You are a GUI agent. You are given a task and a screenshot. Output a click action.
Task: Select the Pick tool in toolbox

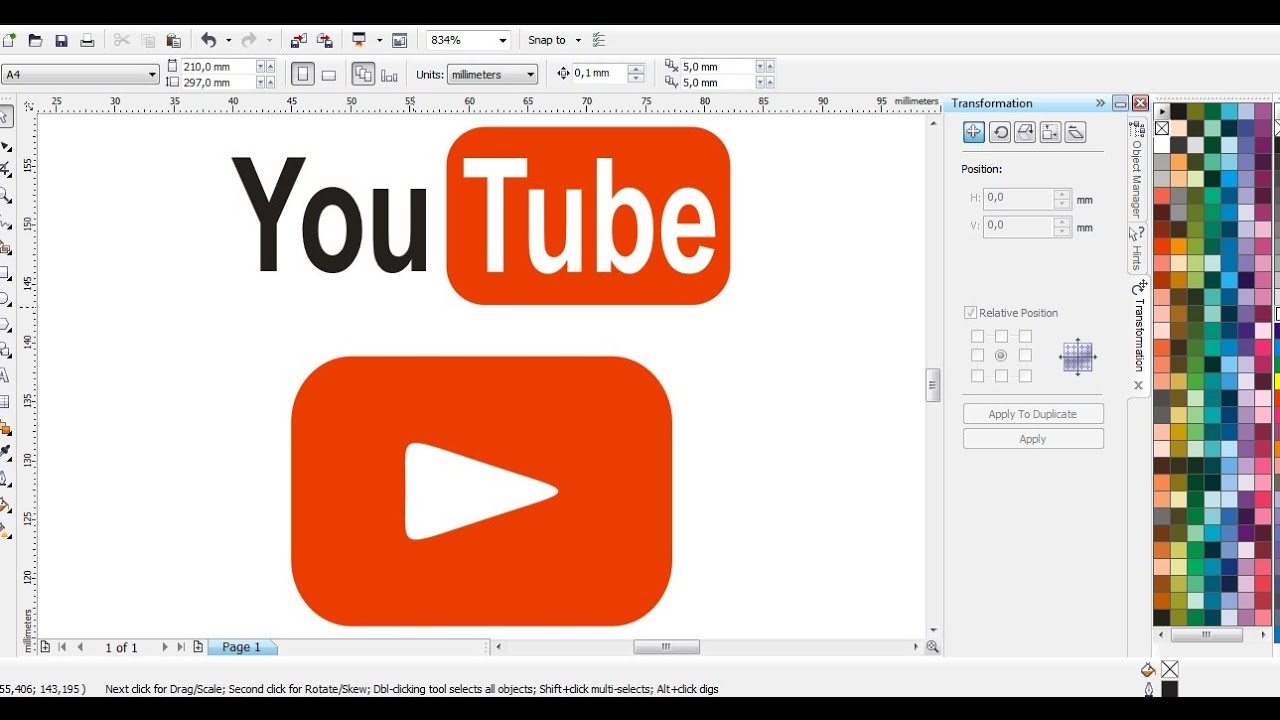(5, 116)
